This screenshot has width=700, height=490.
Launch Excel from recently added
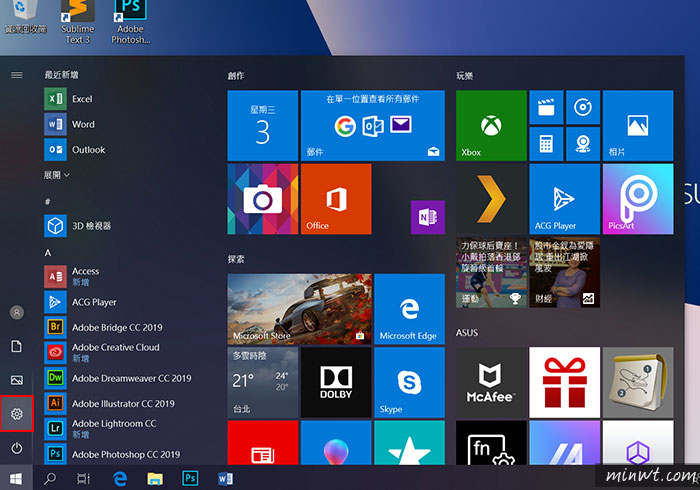[69, 99]
